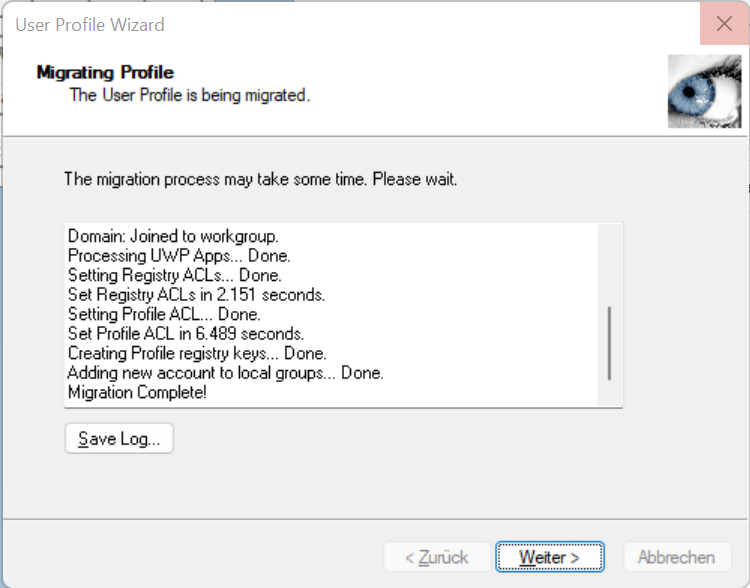
Task: Select the 'Processing UWP Apps... Done' log line
Action: point(179,256)
